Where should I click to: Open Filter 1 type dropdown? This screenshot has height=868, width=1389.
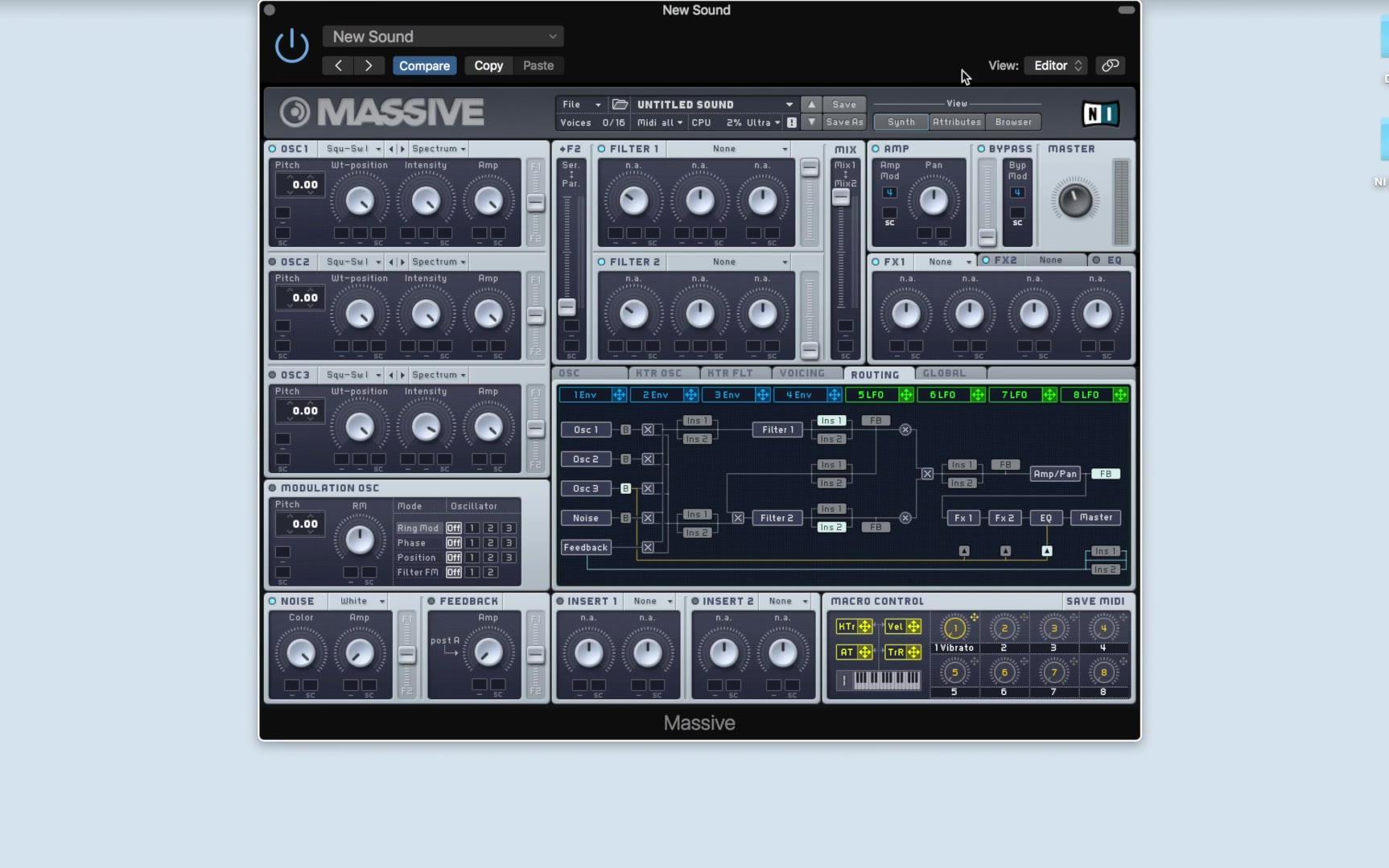[727, 149]
